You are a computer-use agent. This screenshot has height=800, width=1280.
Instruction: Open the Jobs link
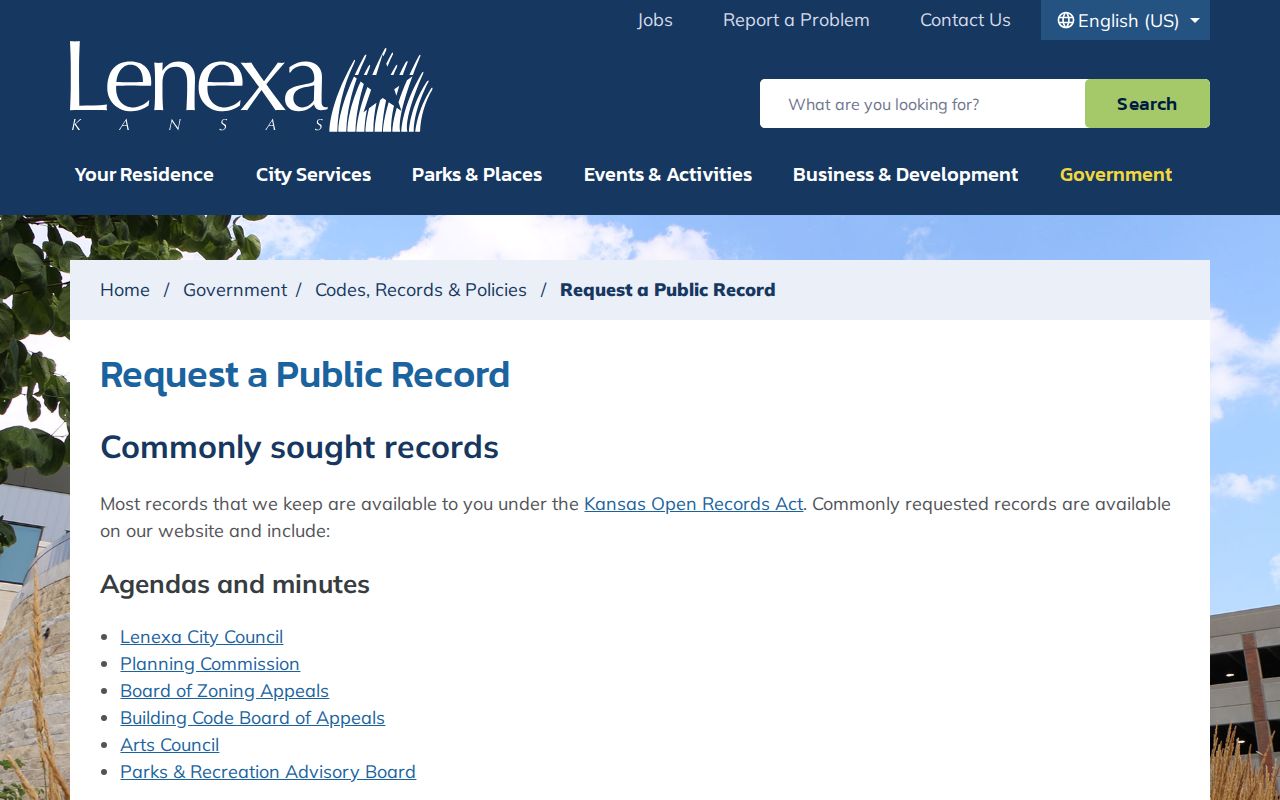[655, 20]
